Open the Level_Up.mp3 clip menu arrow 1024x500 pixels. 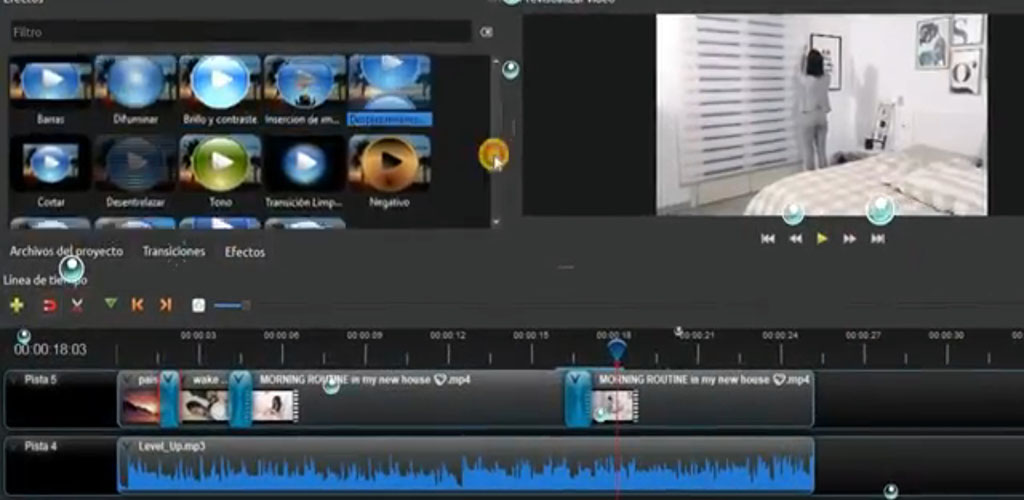point(127,447)
